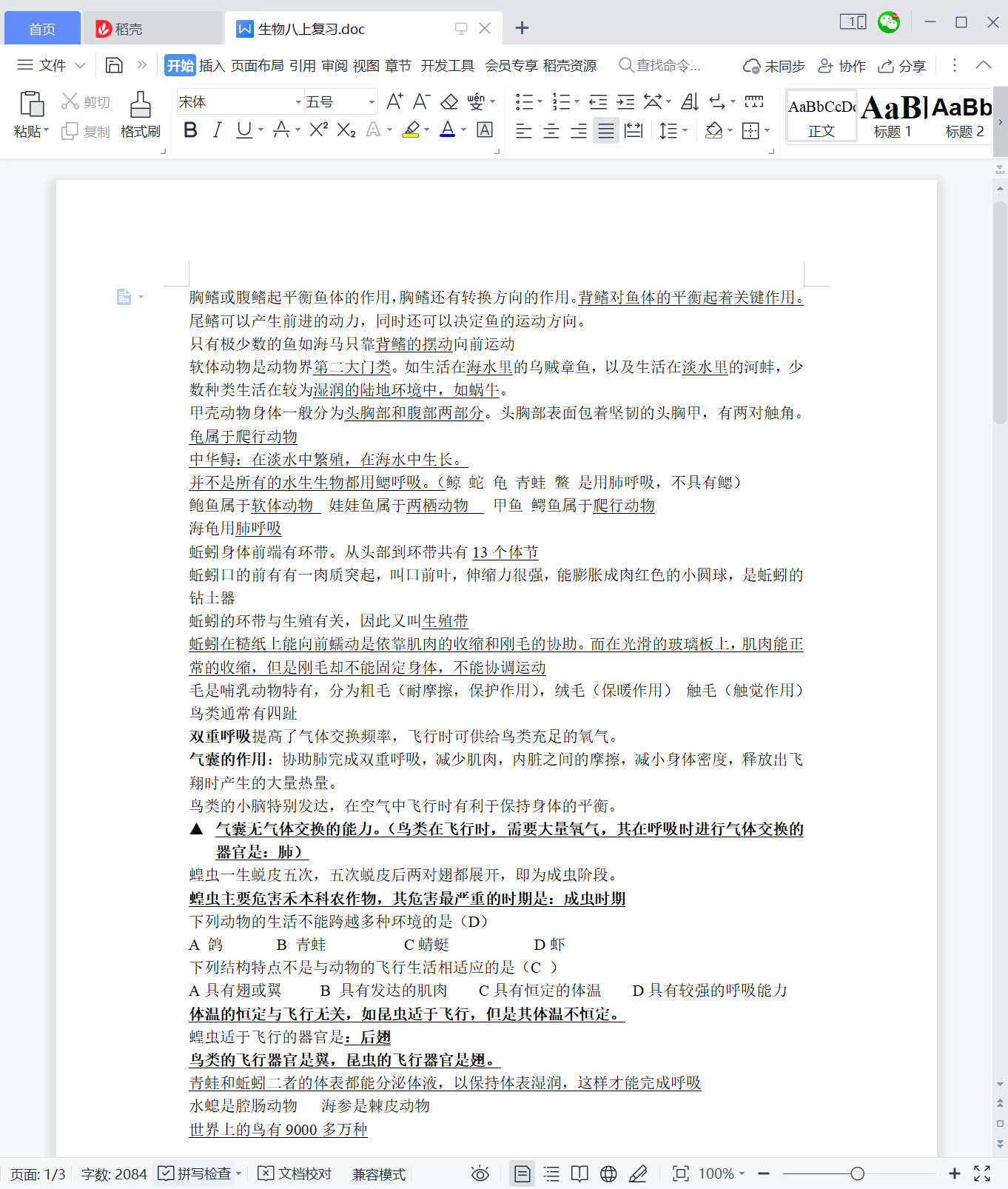The image size is (1008, 1189).
Task: Apply superscript formatting
Action: coord(318,130)
